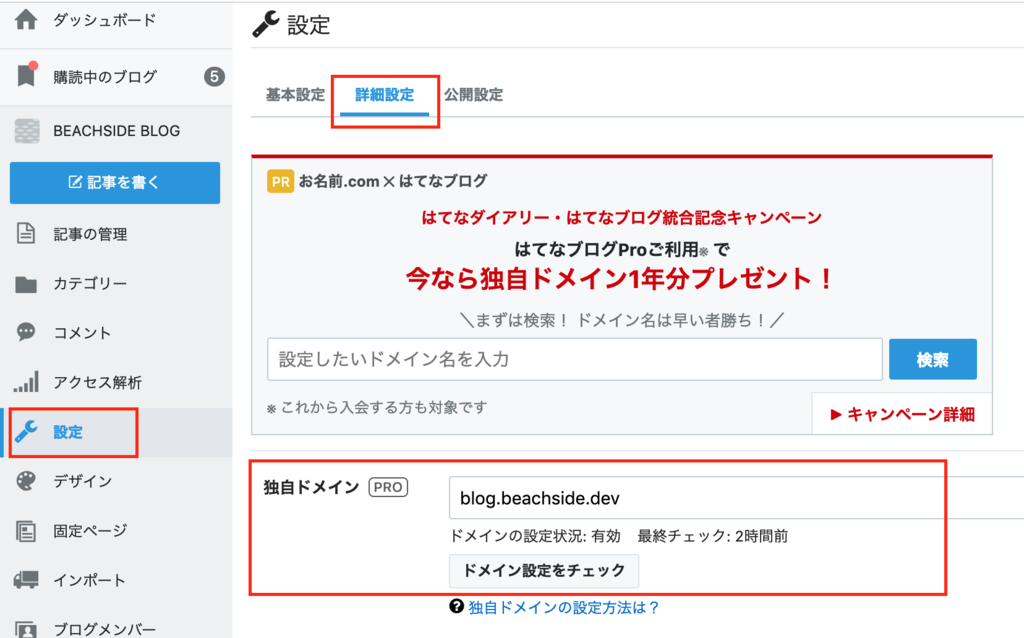Viewport: 1024px width, 638px height.
Task: Click the まずは検索！ドメイン名は早い者勝ち！ text
Action: click(622, 320)
